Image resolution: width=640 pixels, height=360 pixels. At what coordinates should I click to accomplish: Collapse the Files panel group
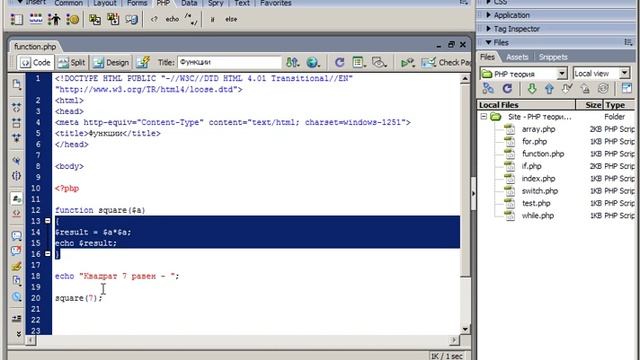point(488,42)
